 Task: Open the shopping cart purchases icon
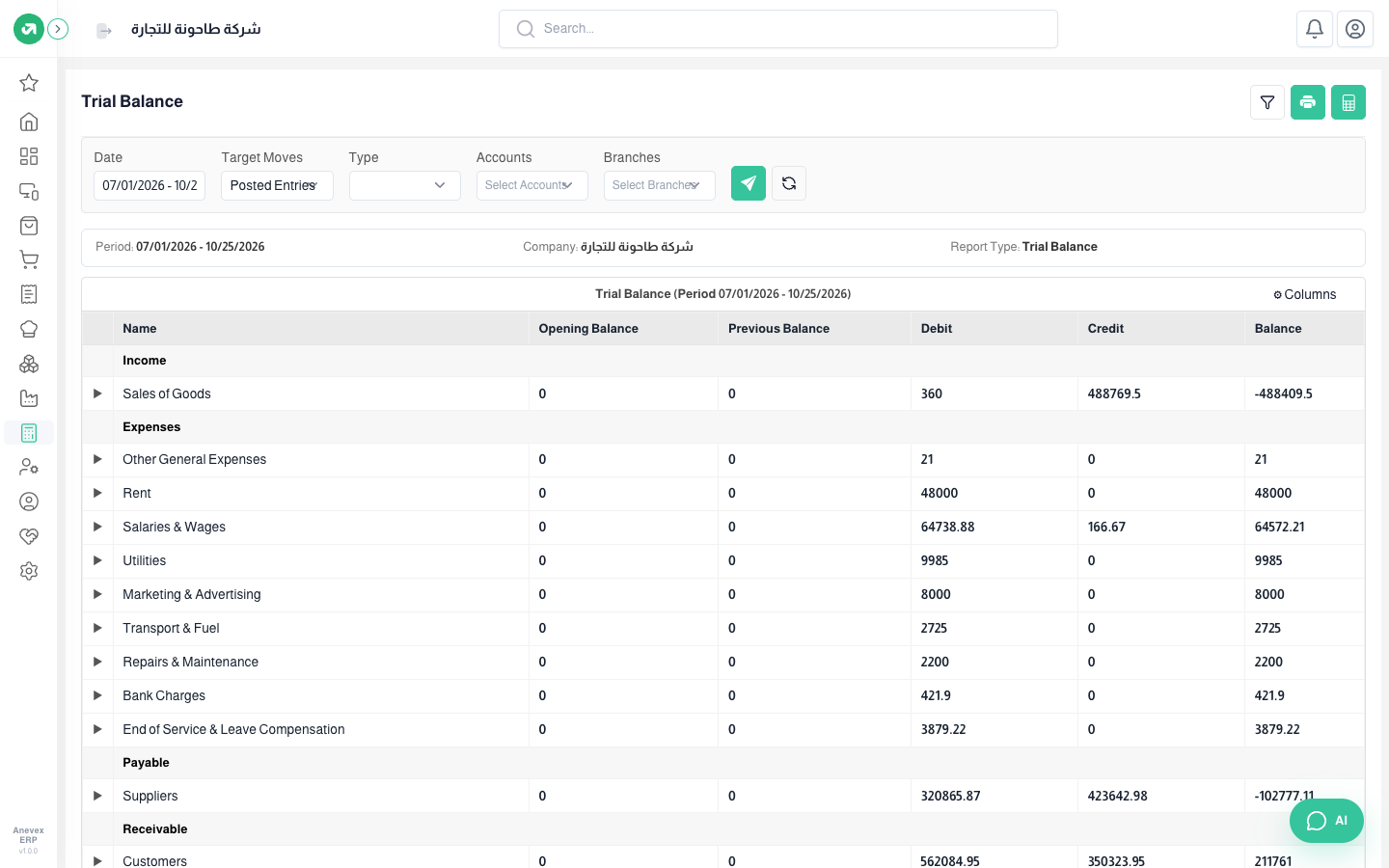coord(29,260)
